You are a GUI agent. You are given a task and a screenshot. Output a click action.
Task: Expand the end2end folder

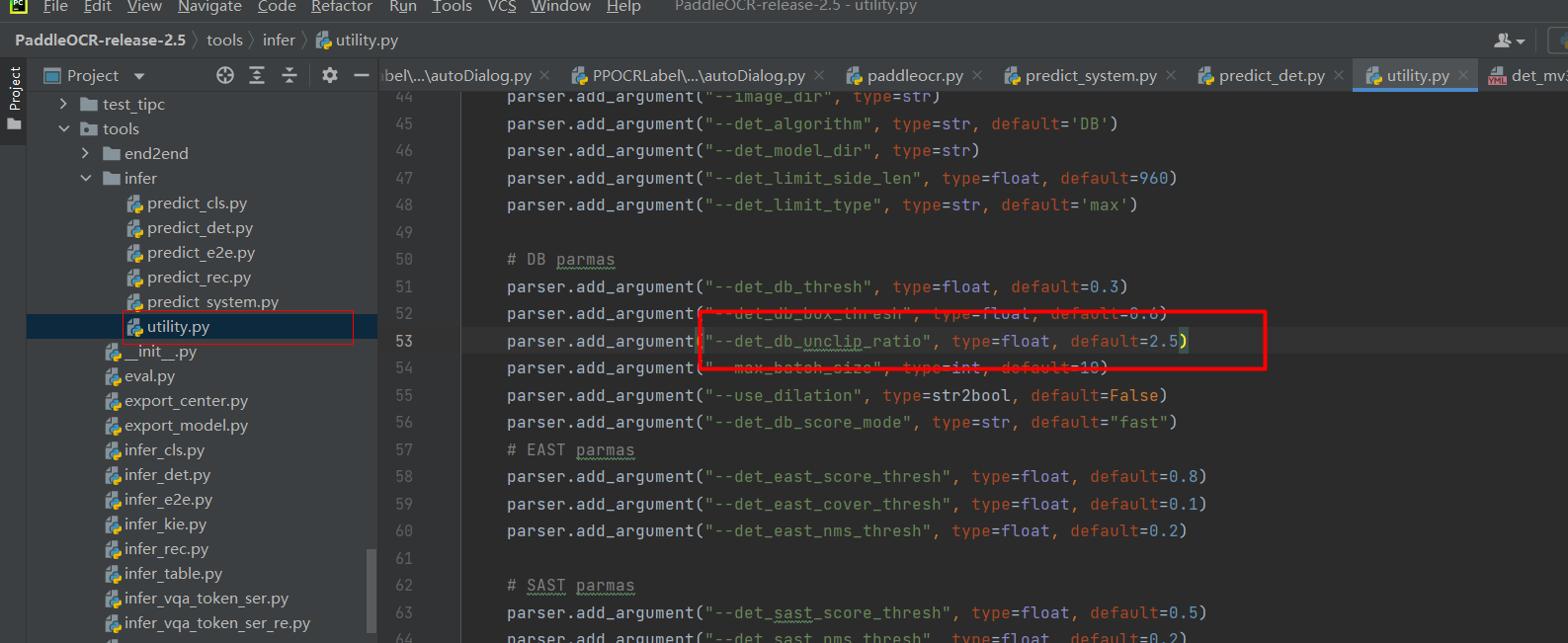click(85, 153)
